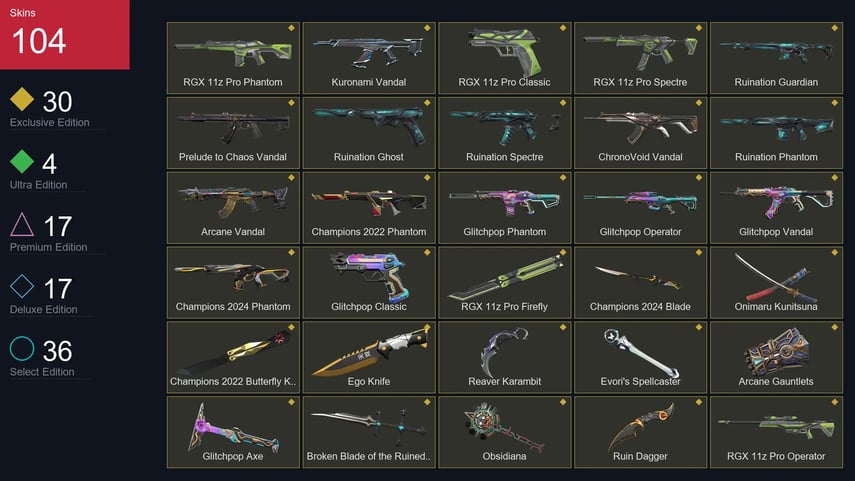The image size is (855, 481).
Task: Click the pink Premium Edition triangle icon
Action: 22,224
